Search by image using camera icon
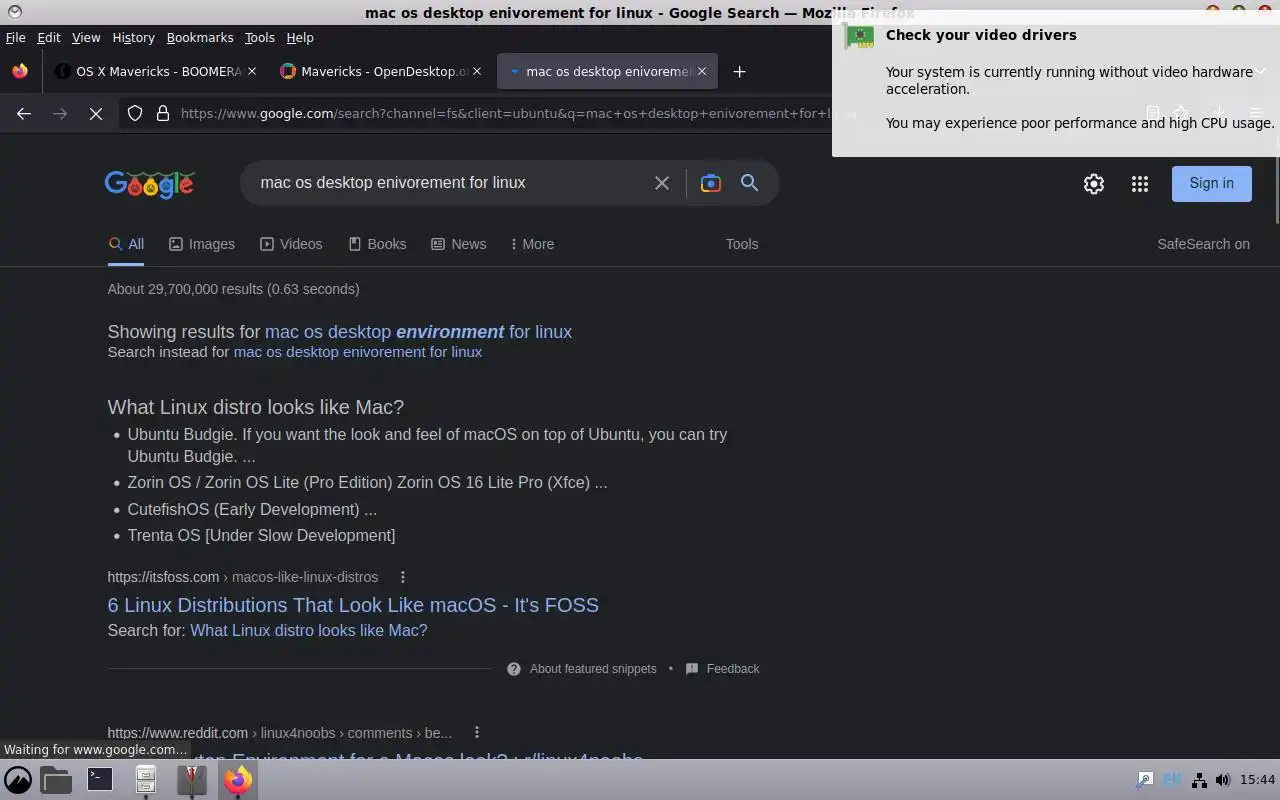Screen dimensions: 1280x800 [711, 183]
